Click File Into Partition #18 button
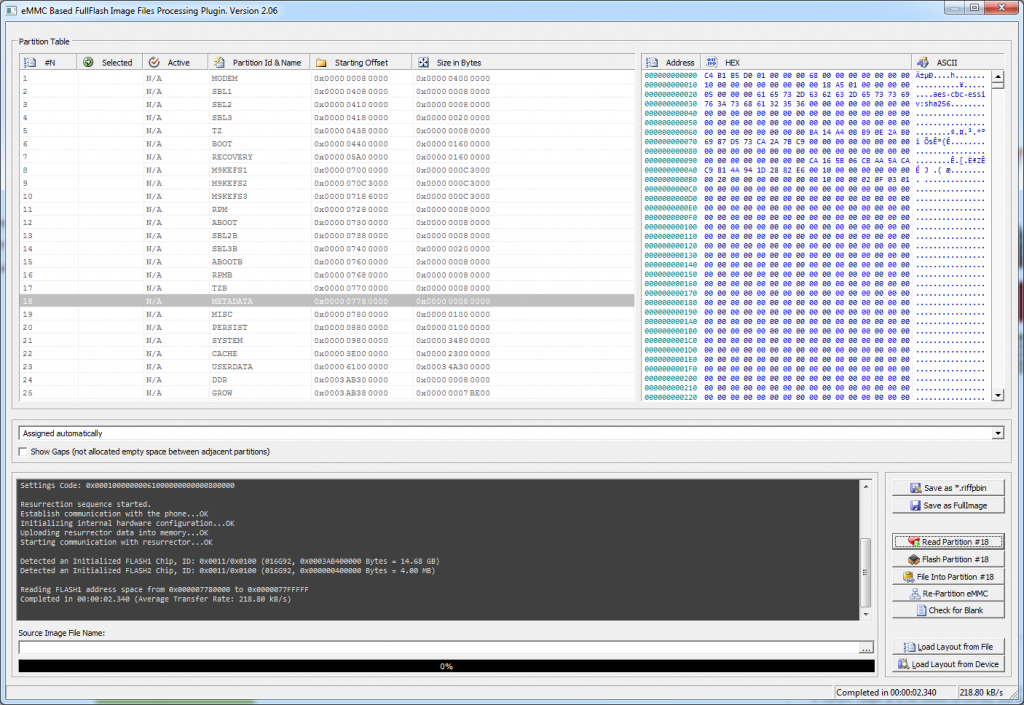1024x705 pixels. pos(948,577)
